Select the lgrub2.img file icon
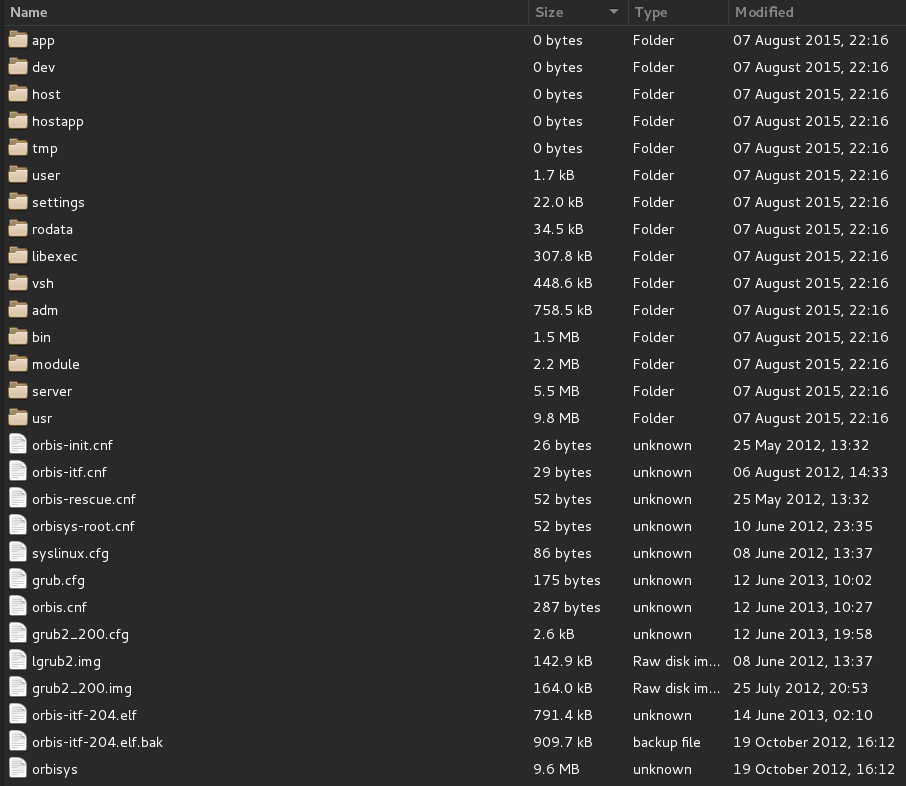Viewport: 906px width, 786px height. (18, 661)
